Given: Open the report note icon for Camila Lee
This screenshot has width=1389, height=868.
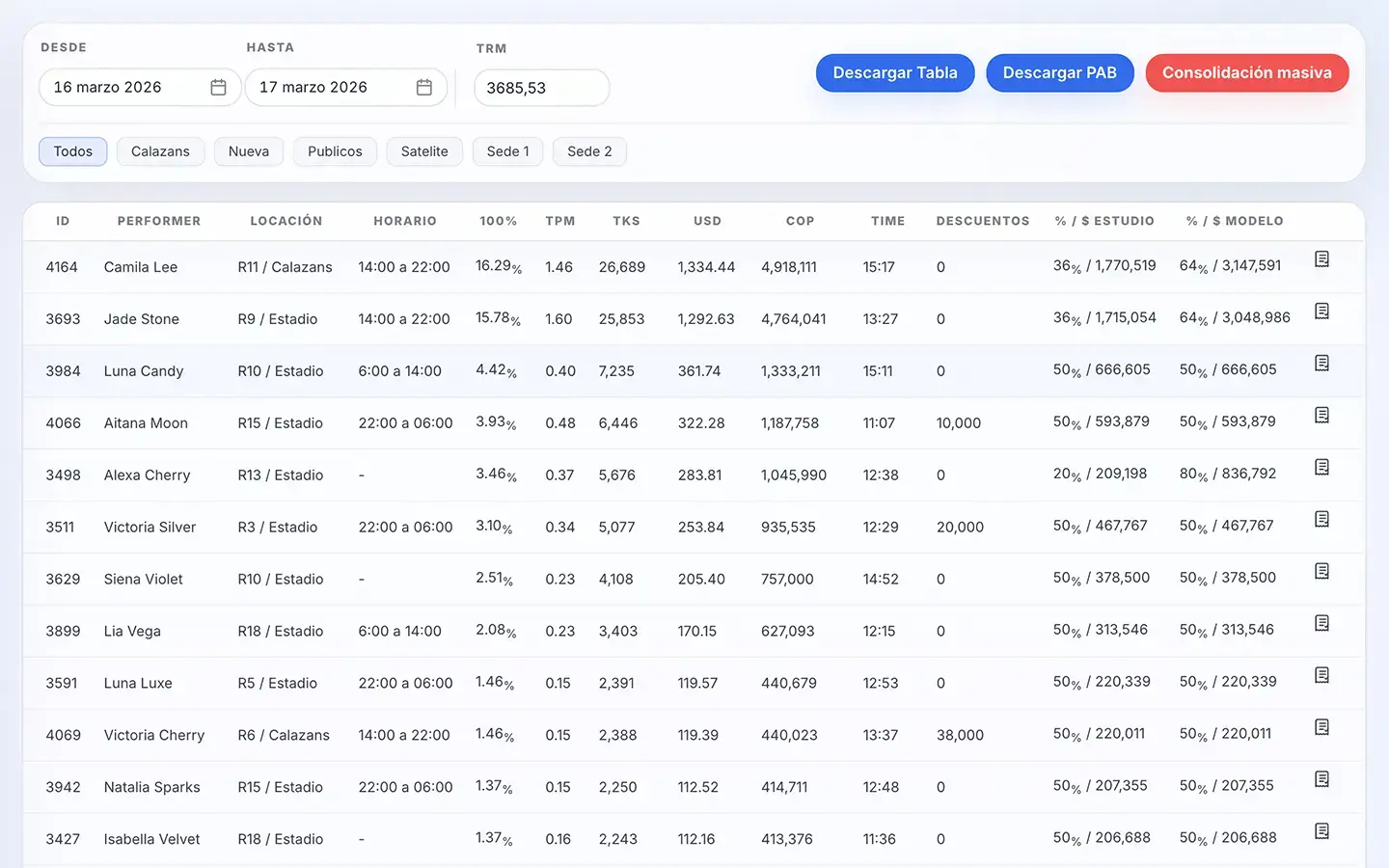Looking at the screenshot, I should pos(1321,258).
